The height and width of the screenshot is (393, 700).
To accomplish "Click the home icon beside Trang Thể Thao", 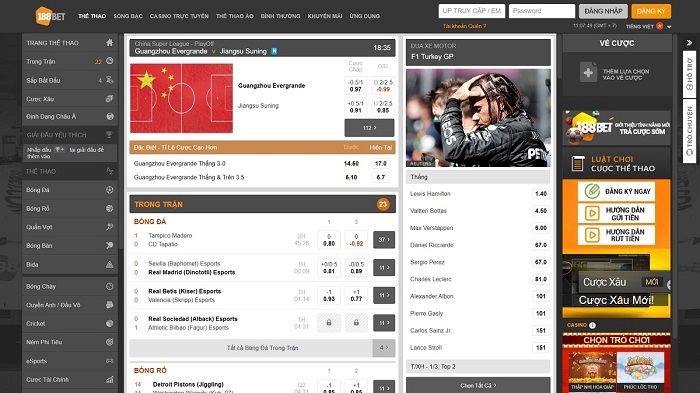I will tap(109, 43).
